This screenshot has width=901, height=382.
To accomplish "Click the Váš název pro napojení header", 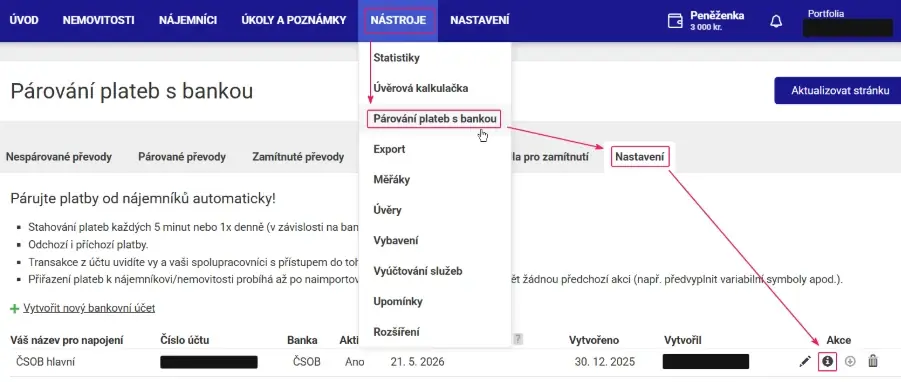I will pos(67,340).
